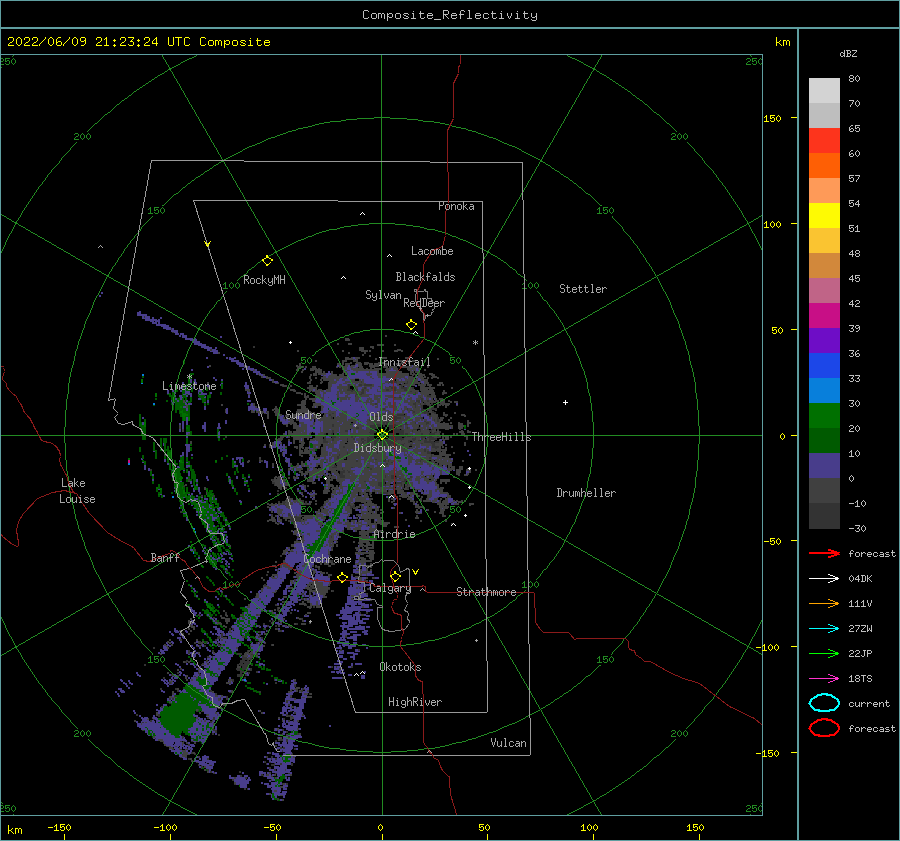Viewport: 900px width, 841px height.
Task: Click the green reflectivity blob southwest near 200 km ring
Action: point(179,714)
